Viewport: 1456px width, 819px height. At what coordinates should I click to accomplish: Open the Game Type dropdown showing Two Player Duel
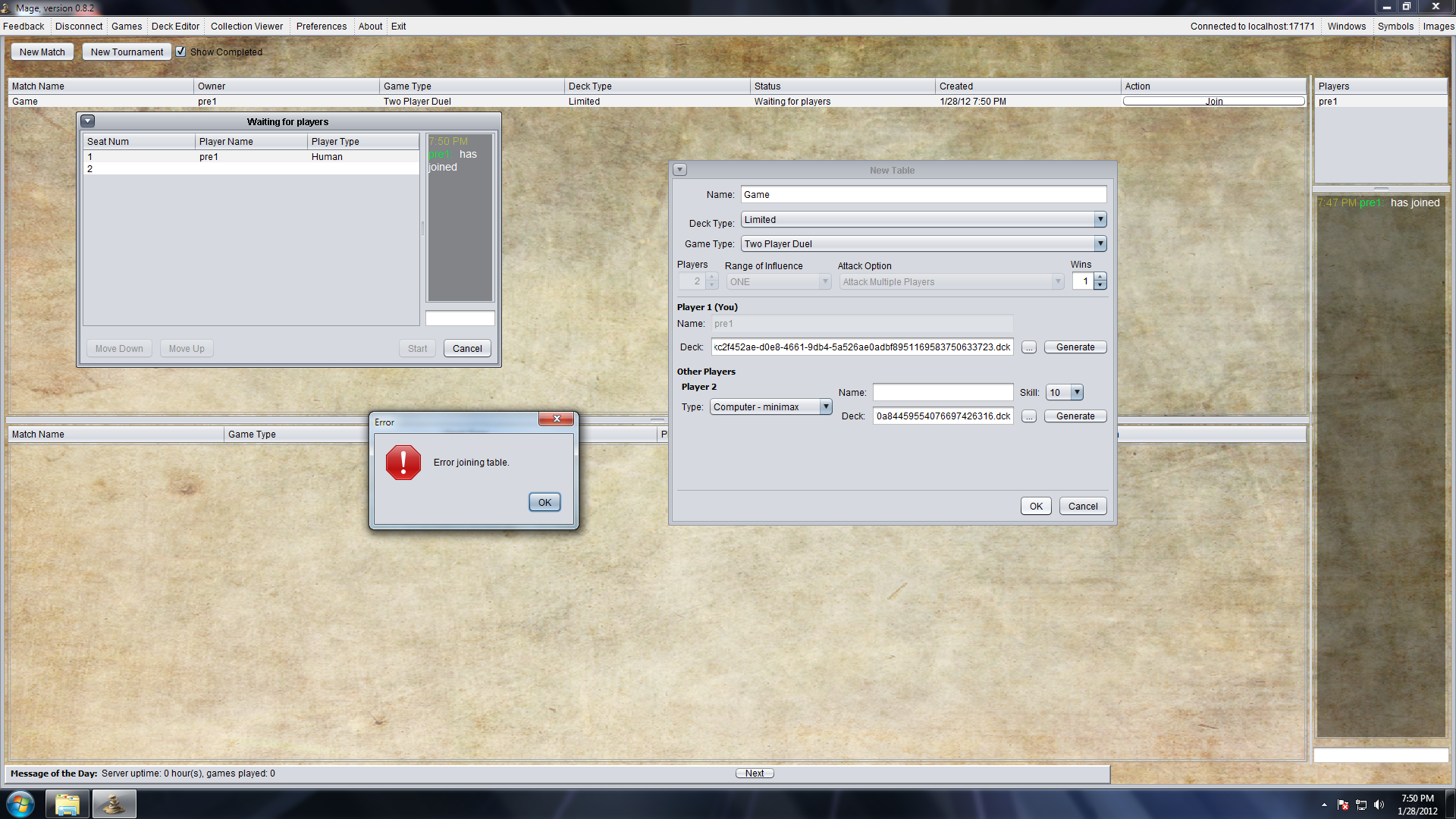point(924,244)
